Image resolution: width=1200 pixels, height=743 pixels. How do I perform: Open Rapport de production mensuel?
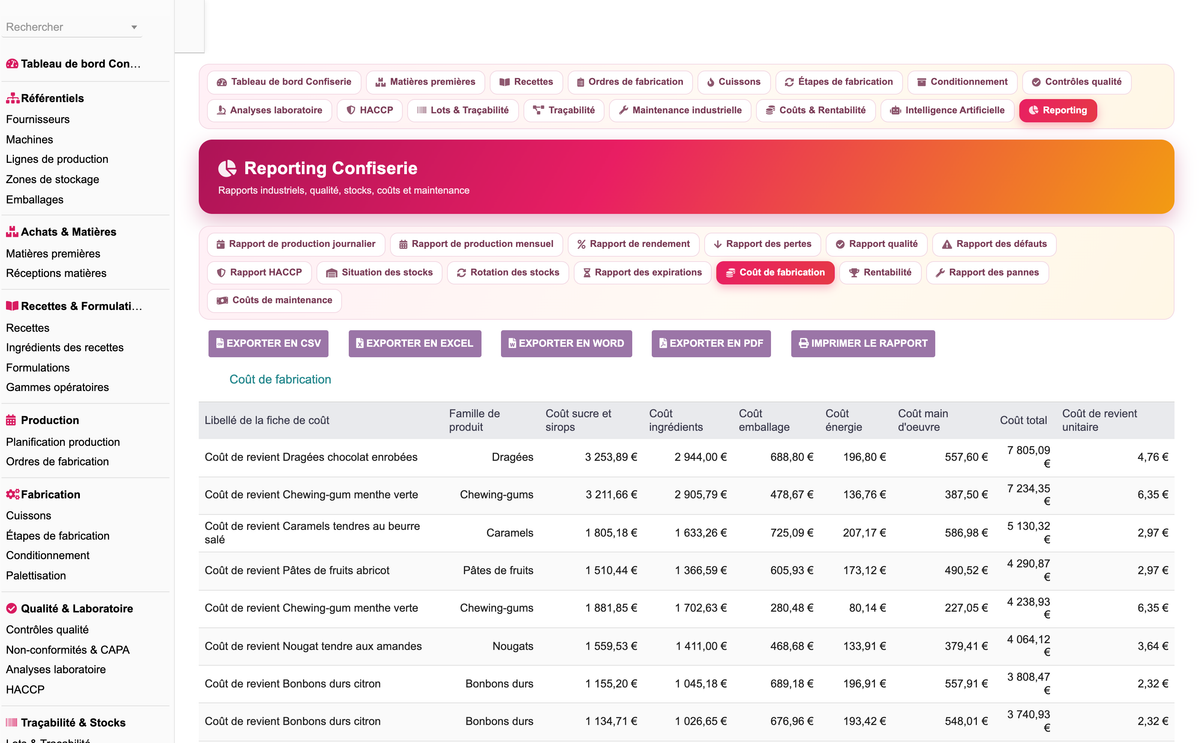coord(476,244)
